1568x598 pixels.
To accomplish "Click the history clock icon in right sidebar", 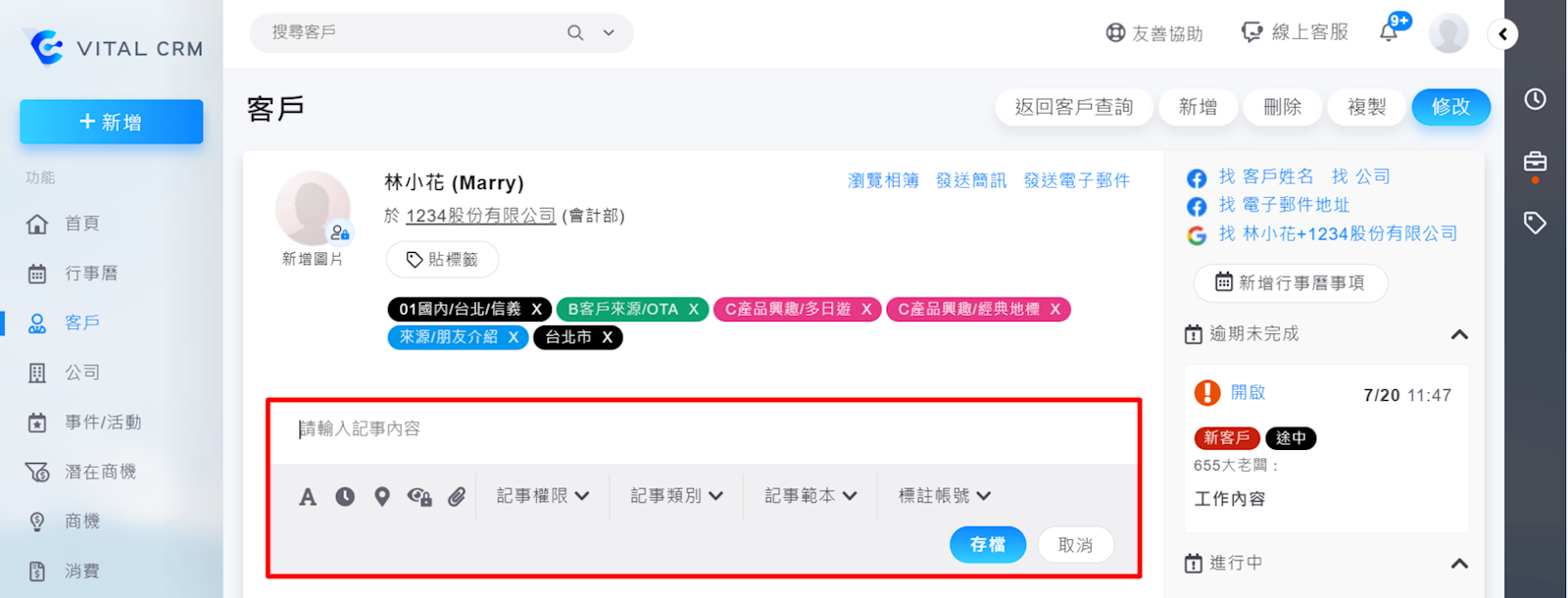I will [1535, 99].
